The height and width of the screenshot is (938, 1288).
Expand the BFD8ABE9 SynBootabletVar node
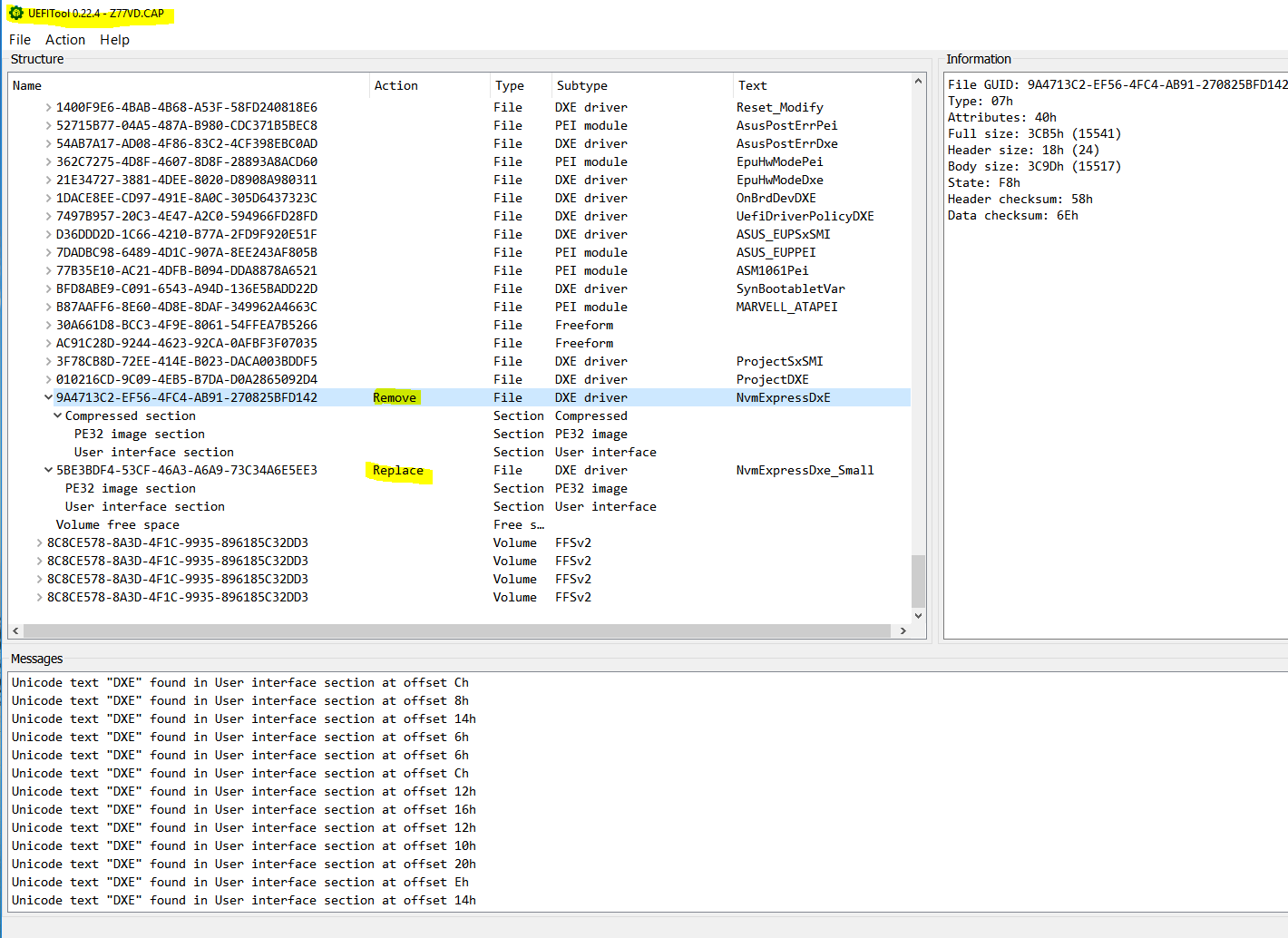(x=48, y=288)
